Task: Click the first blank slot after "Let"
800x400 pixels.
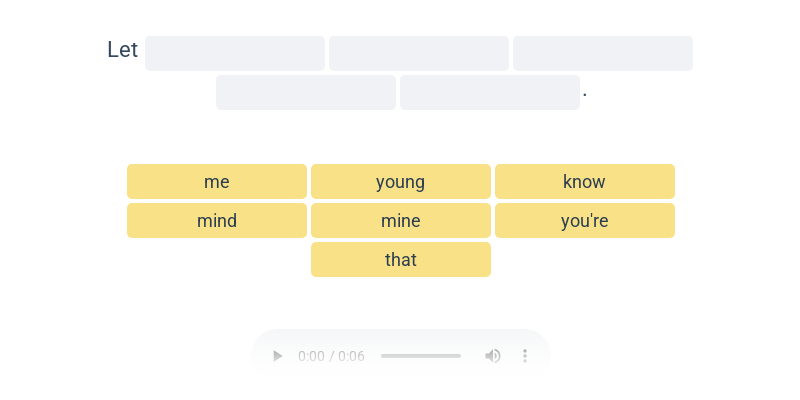Action: point(235,54)
